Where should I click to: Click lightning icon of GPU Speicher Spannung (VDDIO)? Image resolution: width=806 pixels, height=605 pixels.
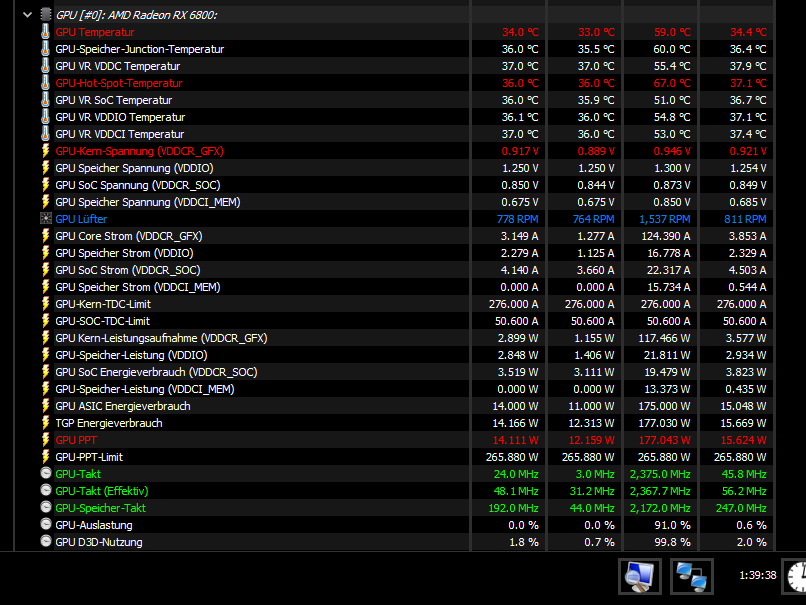45,168
